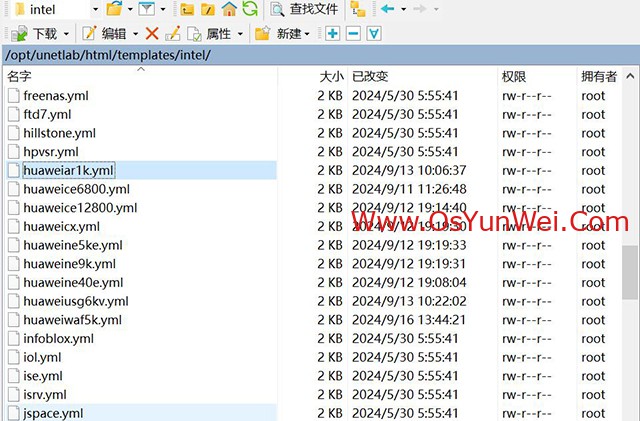Expand the intel directory combo box
Screen dimensions: 640x421
(96, 9)
